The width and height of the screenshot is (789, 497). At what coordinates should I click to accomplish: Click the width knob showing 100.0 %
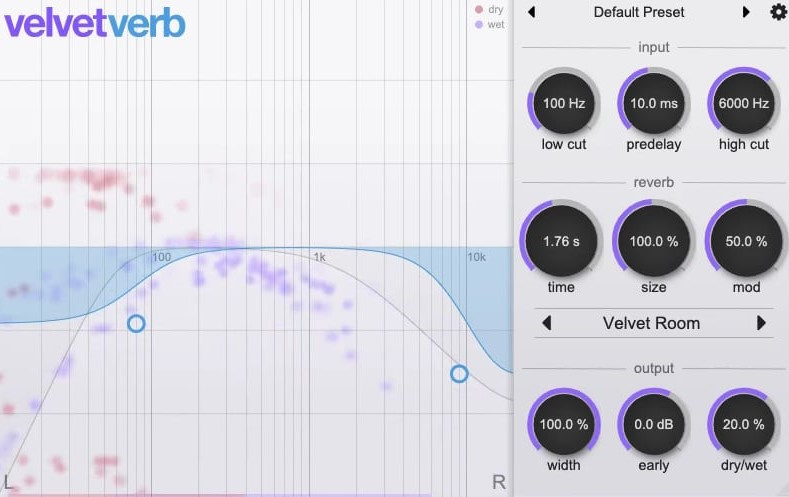point(564,424)
